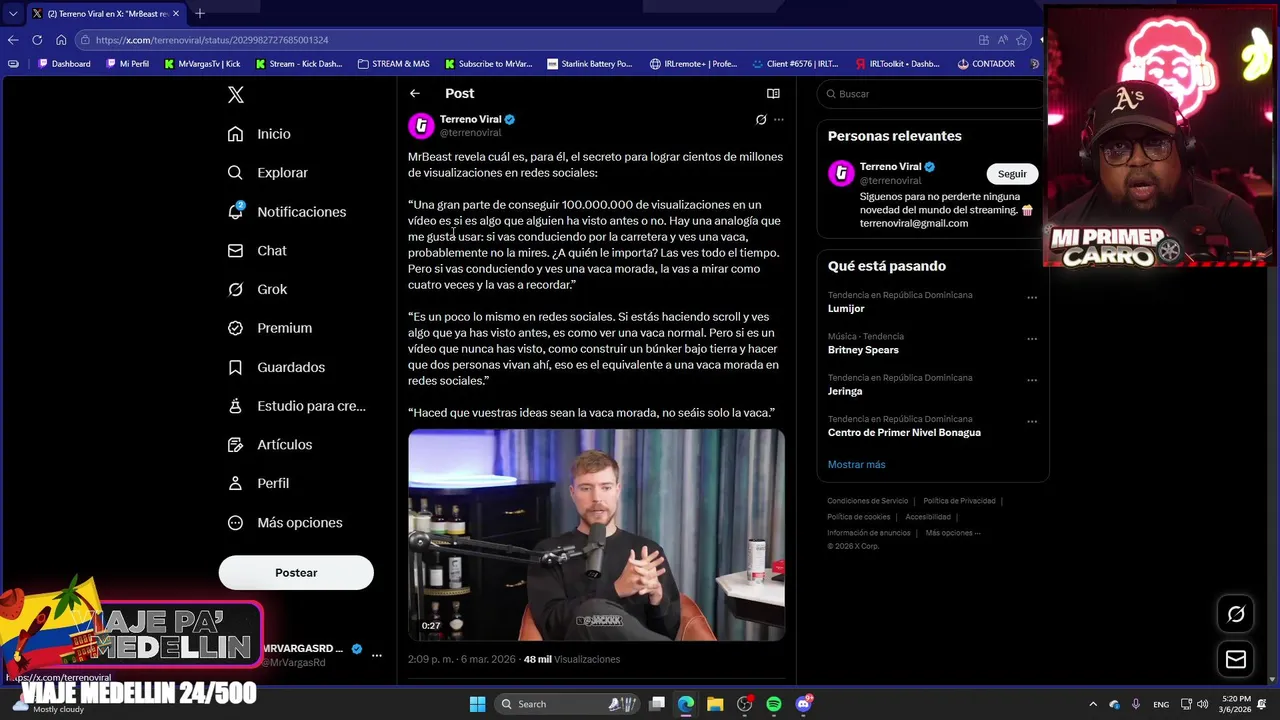Image resolution: width=1280 pixels, height=720 pixels.
Task: Open Explorar search icon in sidebar
Action: 235,173
